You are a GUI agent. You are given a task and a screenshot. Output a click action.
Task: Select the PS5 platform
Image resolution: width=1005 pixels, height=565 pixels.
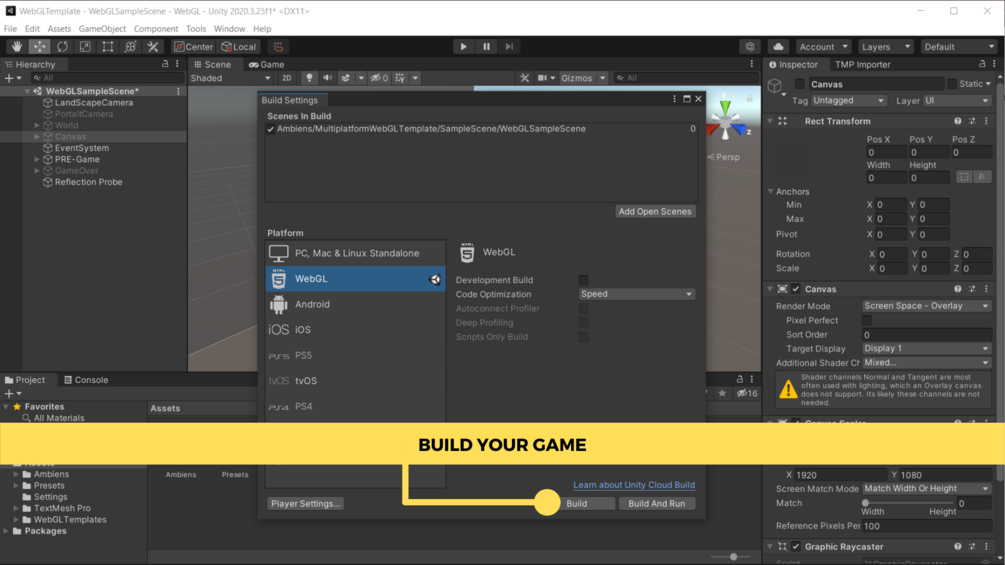click(356, 356)
